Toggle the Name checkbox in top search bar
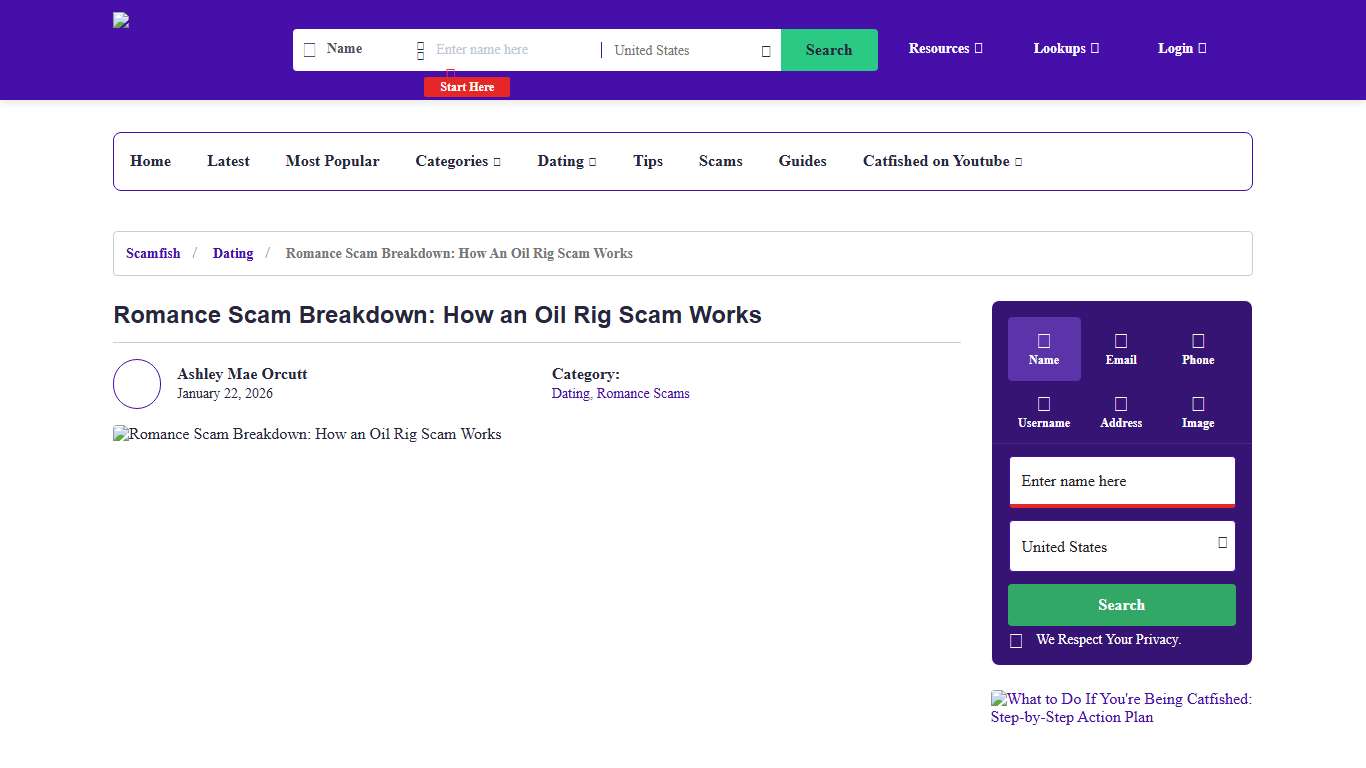 pyautogui.click(x=308, y=48)
